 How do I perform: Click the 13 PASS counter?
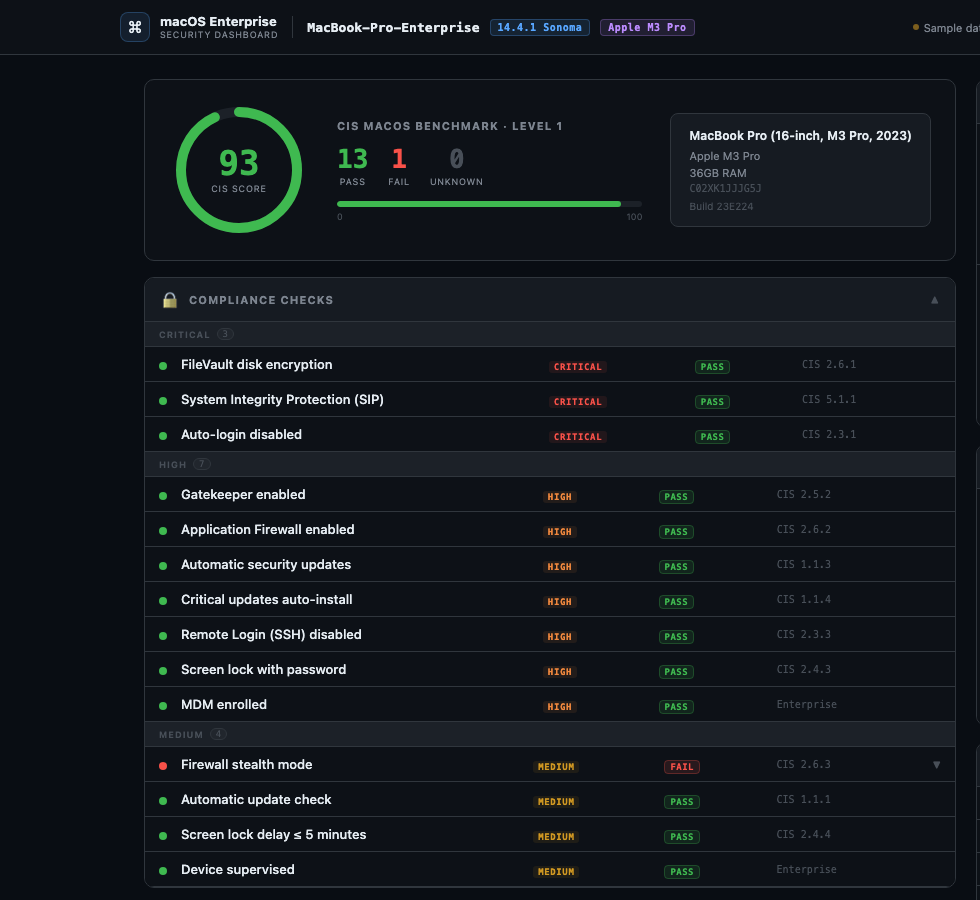352,166
